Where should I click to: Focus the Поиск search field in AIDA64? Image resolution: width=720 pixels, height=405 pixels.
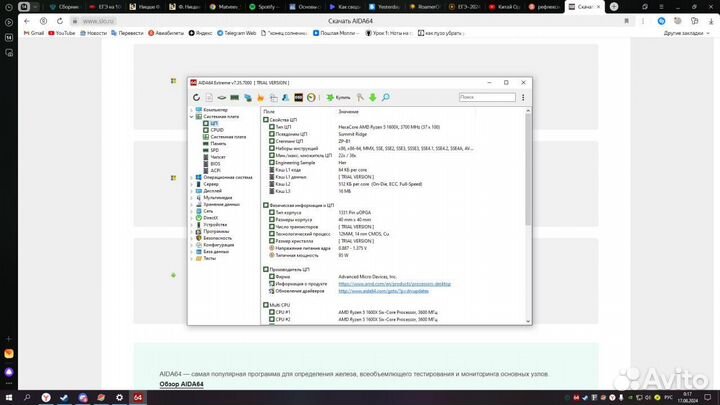(x=487, y=97)
